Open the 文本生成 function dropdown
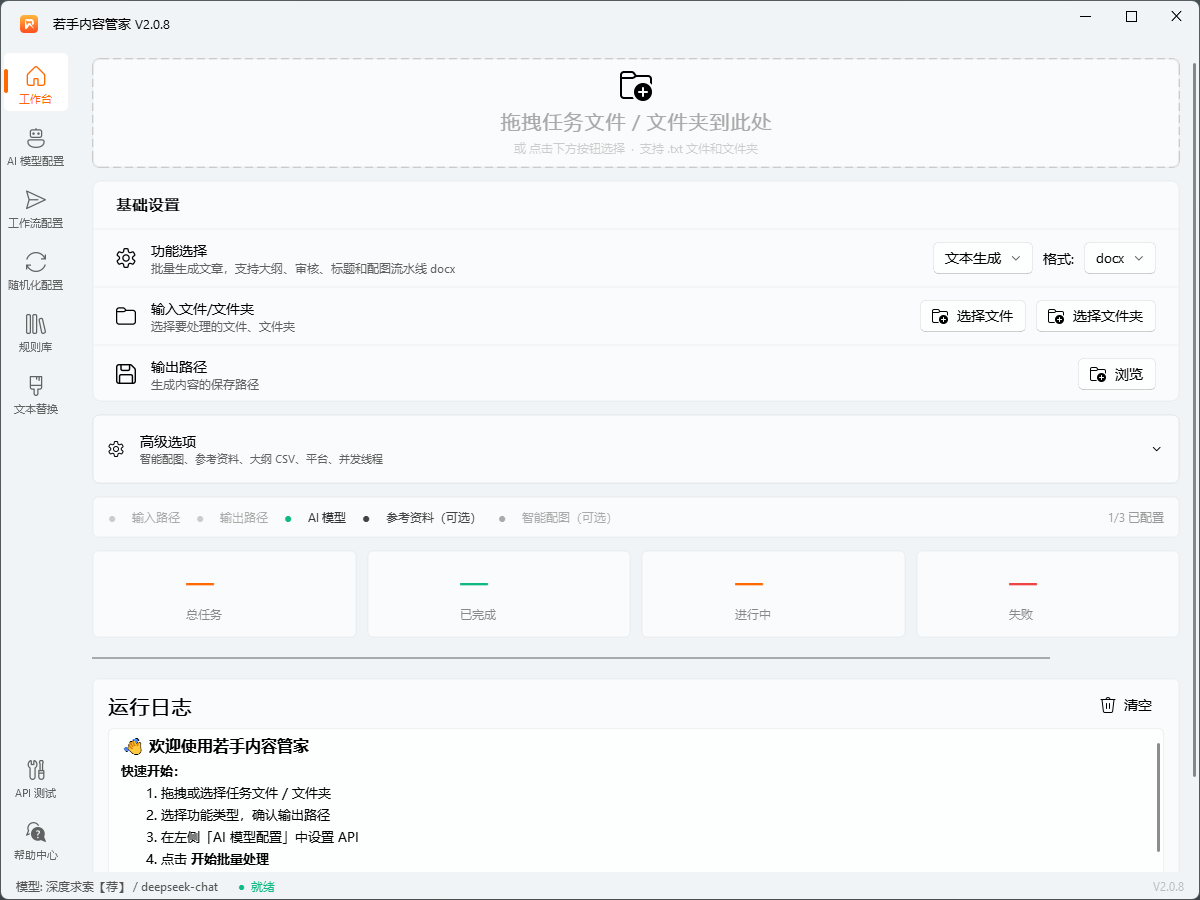 982,258
